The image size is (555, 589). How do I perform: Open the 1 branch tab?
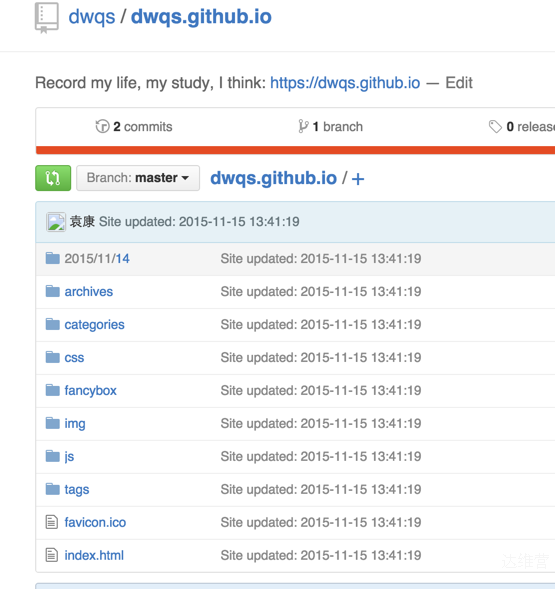click(331, 127)
